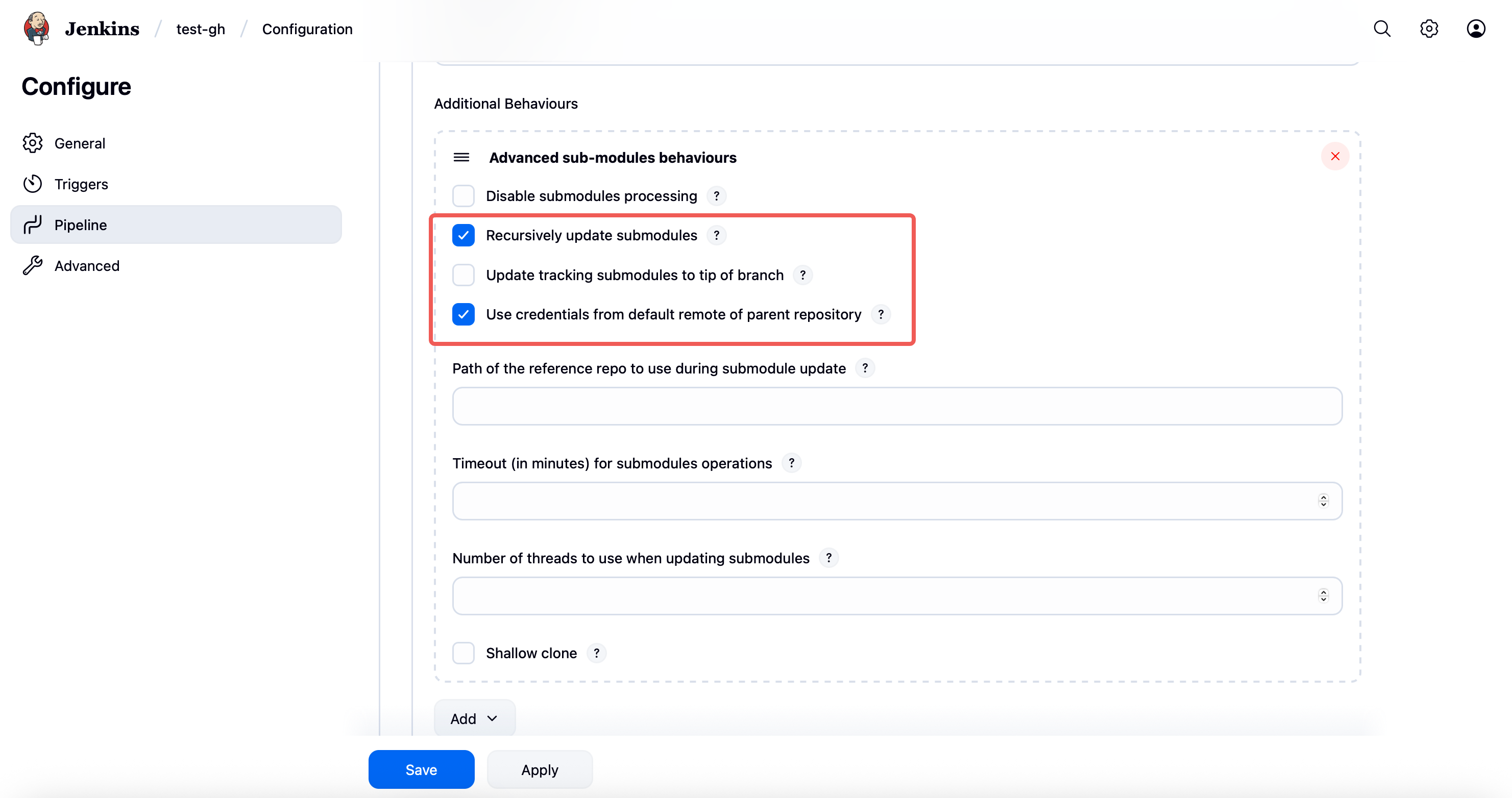This screenshot has height=798, width=1512.
Task: Show help for submodules Timeout field
Action: click(791, 463)
